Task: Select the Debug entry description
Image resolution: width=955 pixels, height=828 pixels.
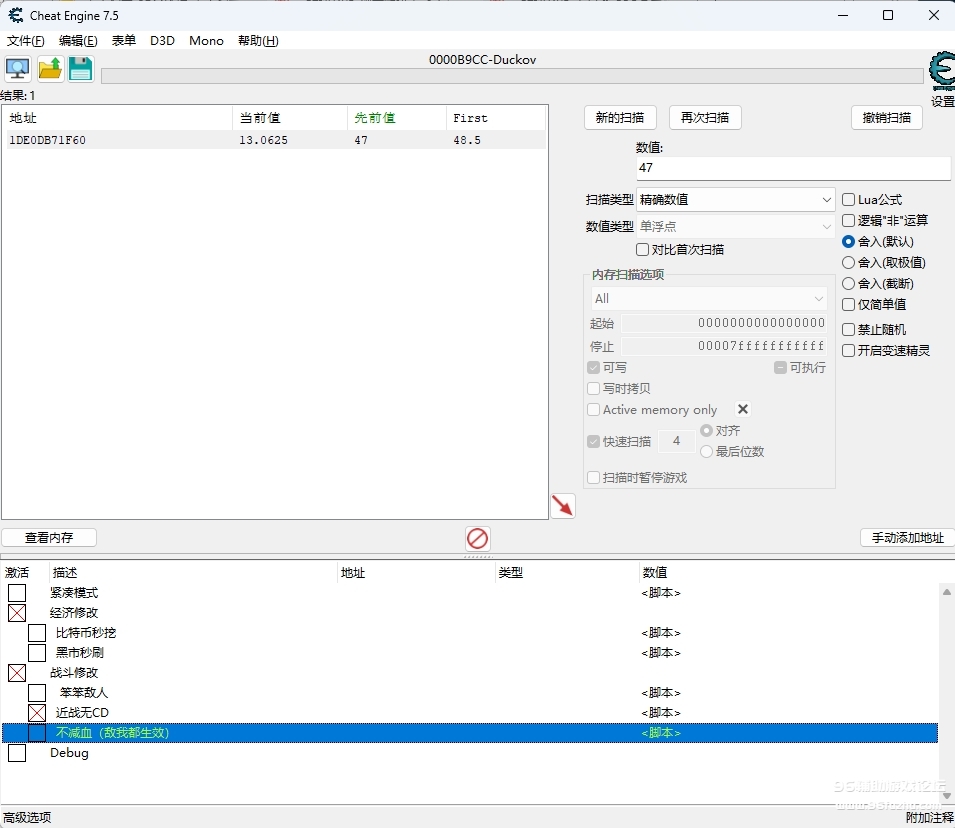Action: (69, 753)
